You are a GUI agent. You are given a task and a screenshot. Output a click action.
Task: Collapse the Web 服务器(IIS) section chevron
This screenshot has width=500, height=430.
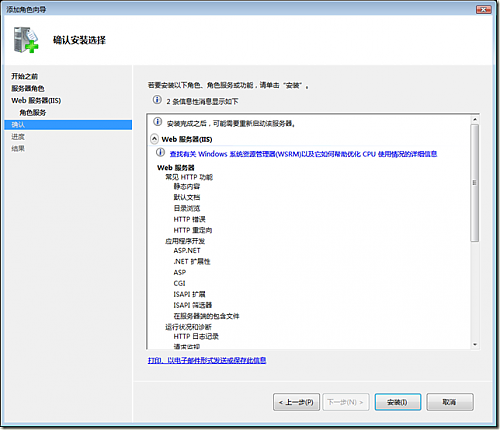tap(154, 138)
